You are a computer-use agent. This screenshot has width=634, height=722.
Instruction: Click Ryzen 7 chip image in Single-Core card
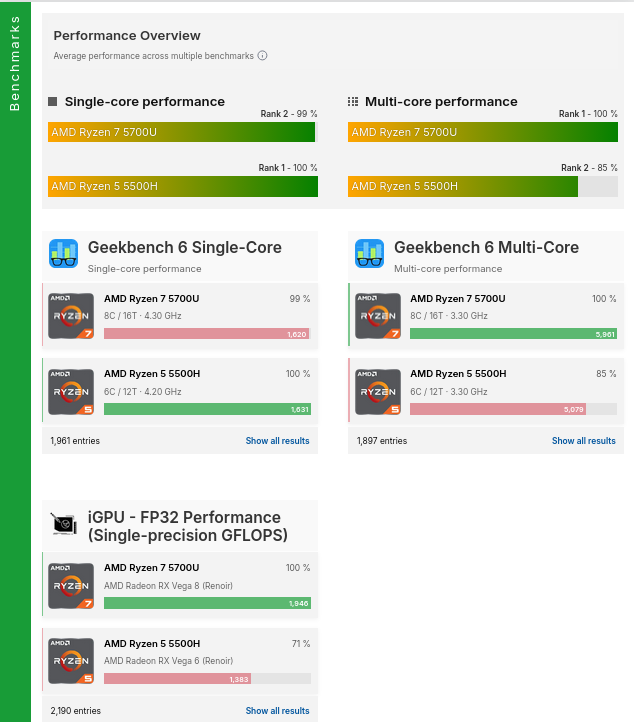click(x=71, y=315)
